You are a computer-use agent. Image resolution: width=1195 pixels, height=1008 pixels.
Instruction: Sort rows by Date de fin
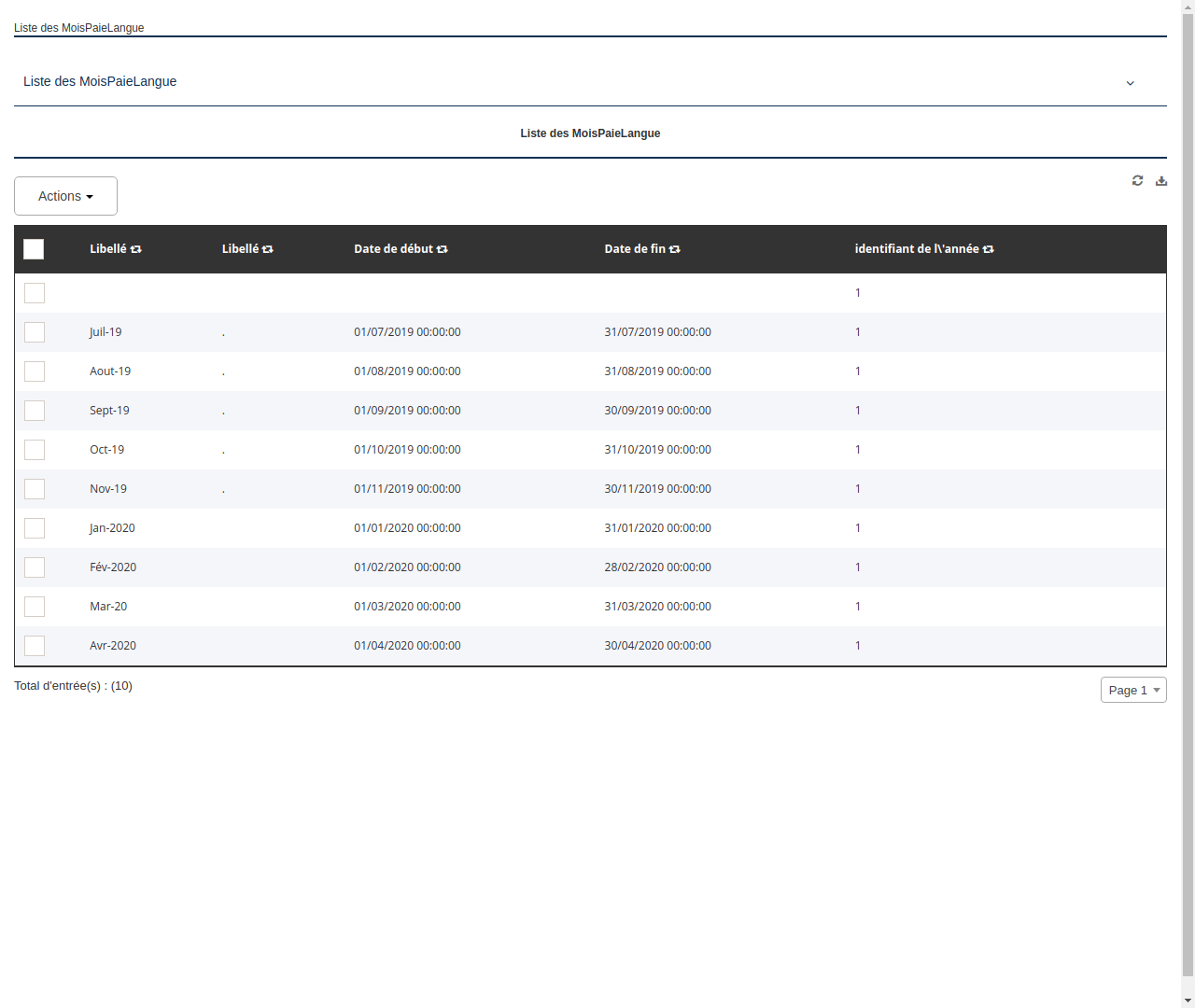click(674, 249)
